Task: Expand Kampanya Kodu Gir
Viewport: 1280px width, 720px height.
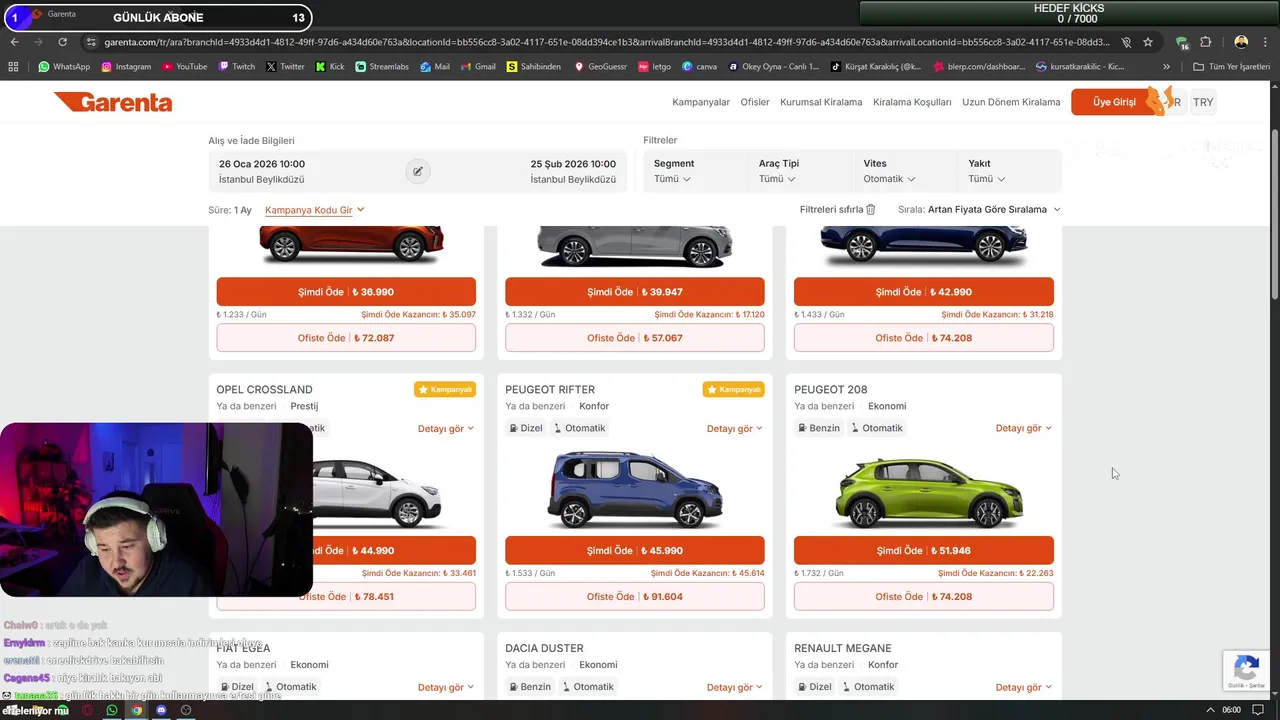Action: pos(315,210)
